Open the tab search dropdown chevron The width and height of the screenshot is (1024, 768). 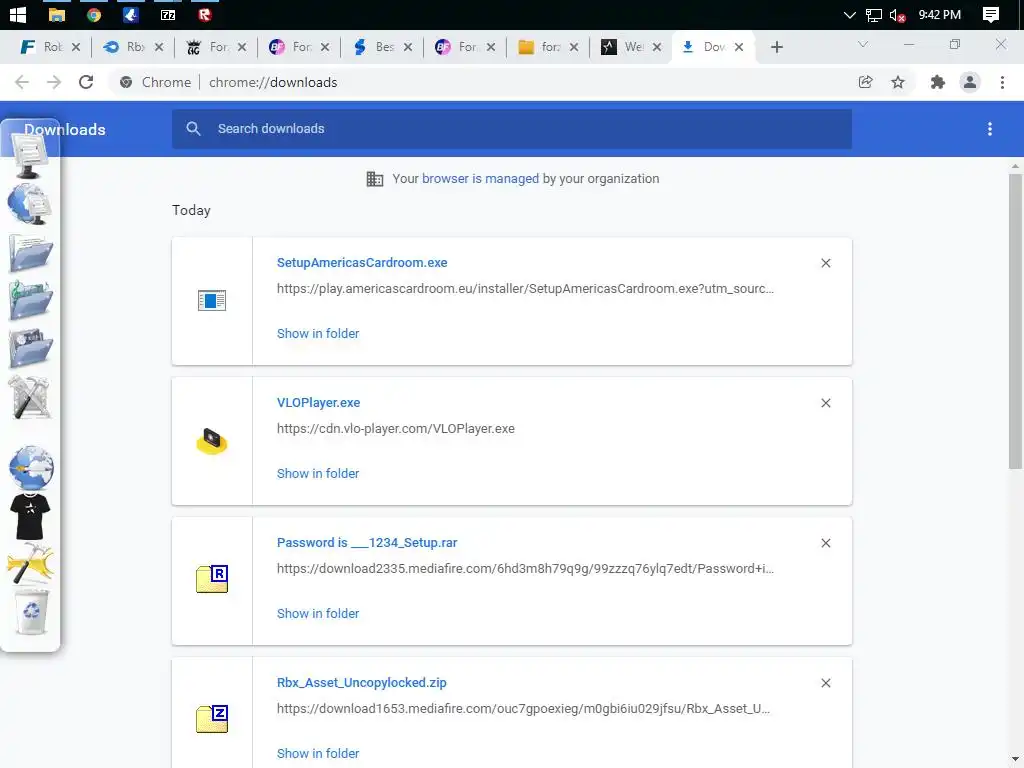(863, 44)
